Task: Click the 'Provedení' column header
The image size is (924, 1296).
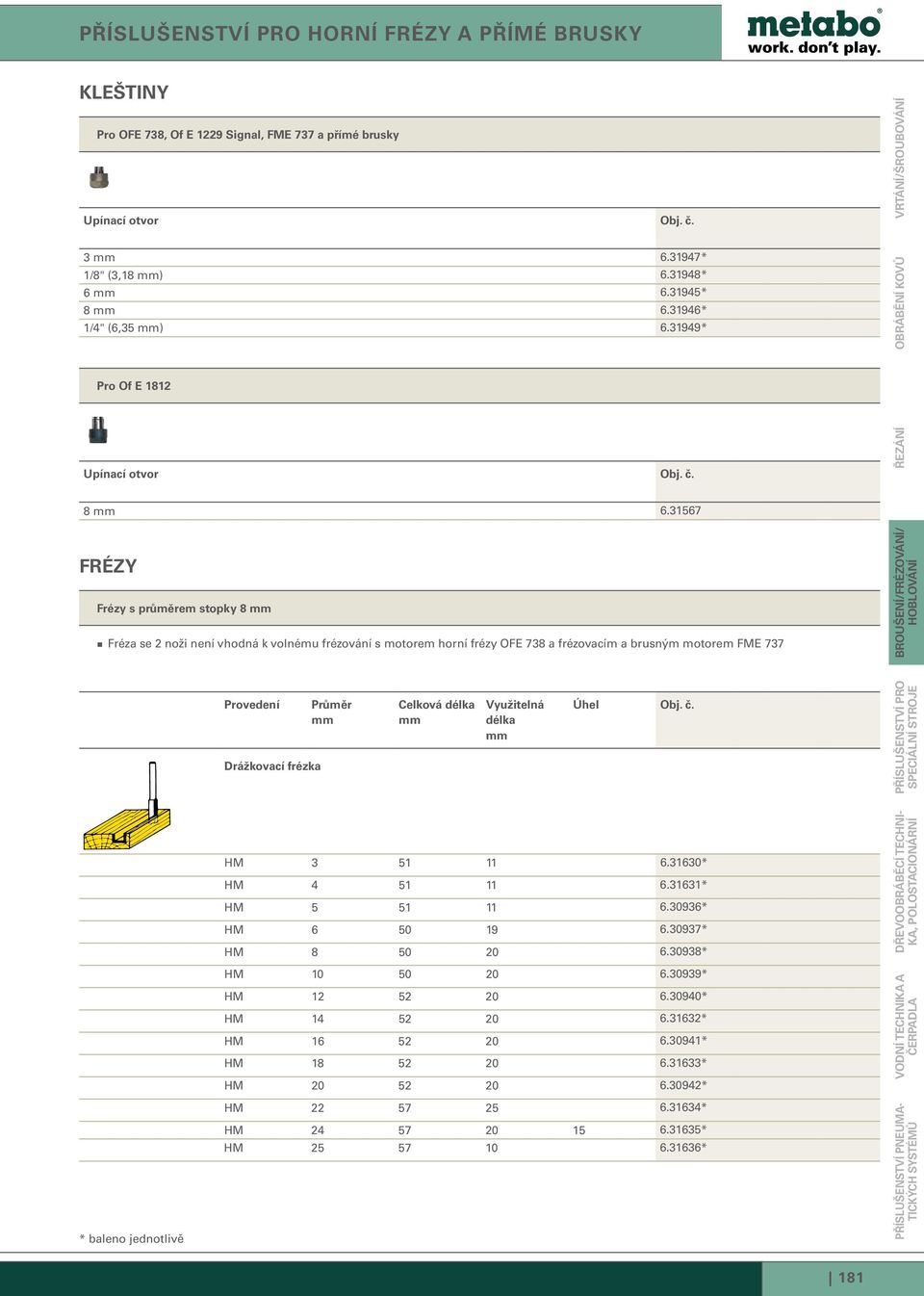Action: tap(252, 705)
